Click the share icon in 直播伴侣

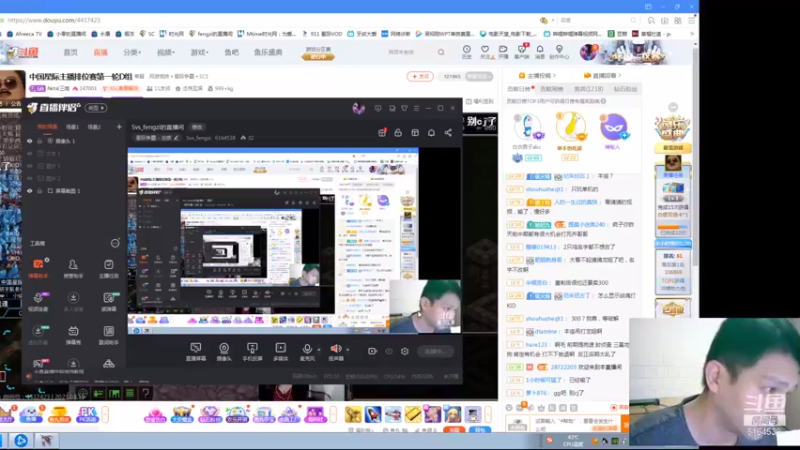[448, 133]
